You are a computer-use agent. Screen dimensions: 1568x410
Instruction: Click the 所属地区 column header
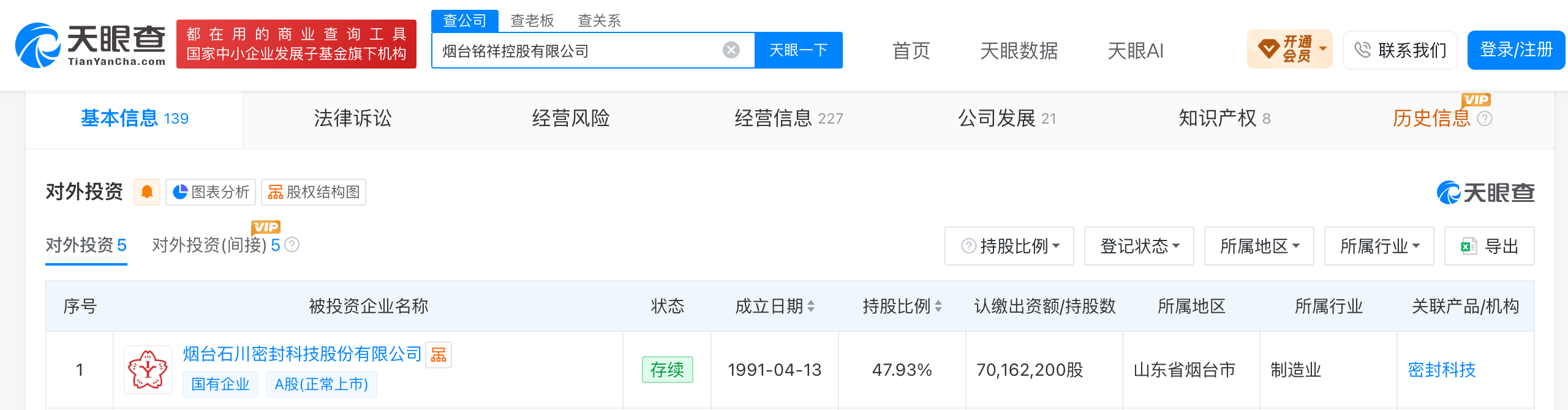click(x=1192, y=306)
